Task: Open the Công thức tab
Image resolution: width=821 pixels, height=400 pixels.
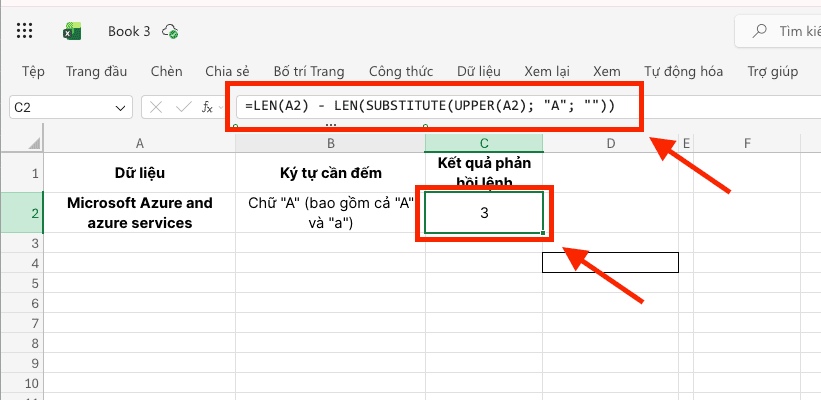Action: (400, 71)
